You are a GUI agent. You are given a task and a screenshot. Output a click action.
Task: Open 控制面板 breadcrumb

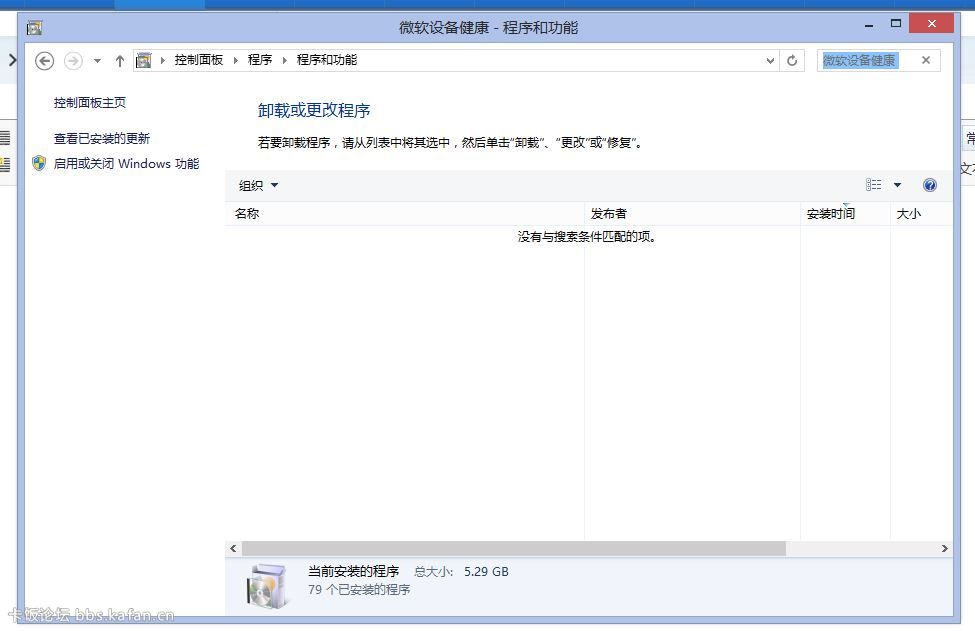[x=199, y=60]
